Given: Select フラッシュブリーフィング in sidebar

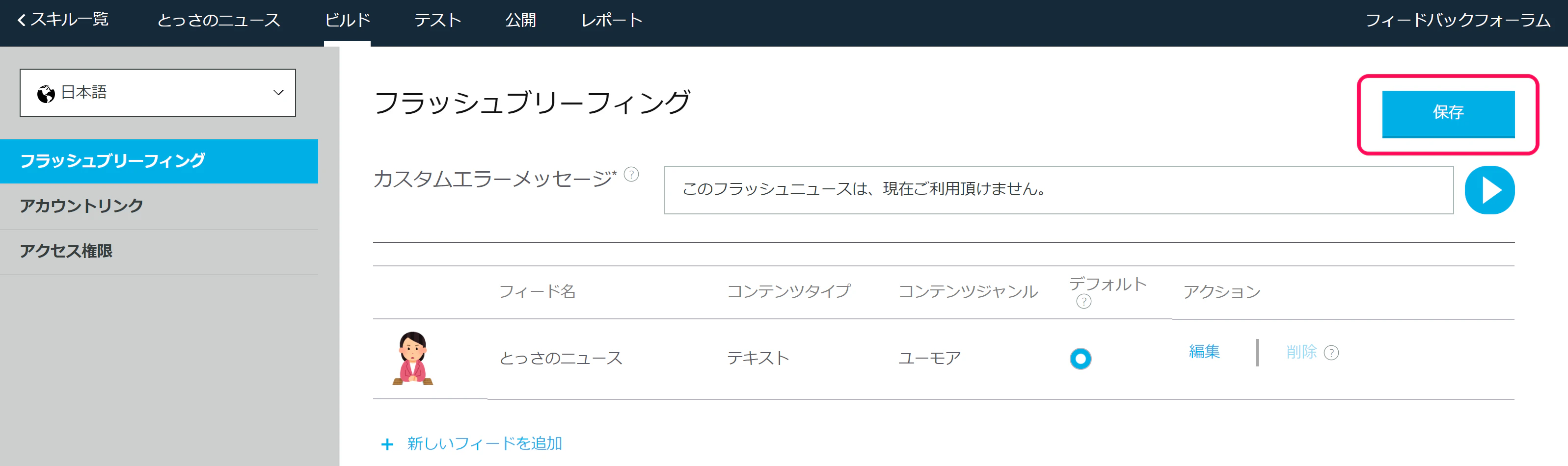Looking at the screenshot, I should (x=159, y=161).
